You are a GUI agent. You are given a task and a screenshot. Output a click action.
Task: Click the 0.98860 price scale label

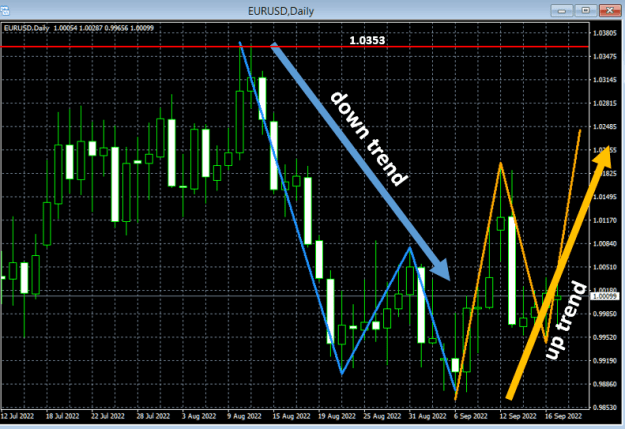pyautogui.click(x=605, y=384)
